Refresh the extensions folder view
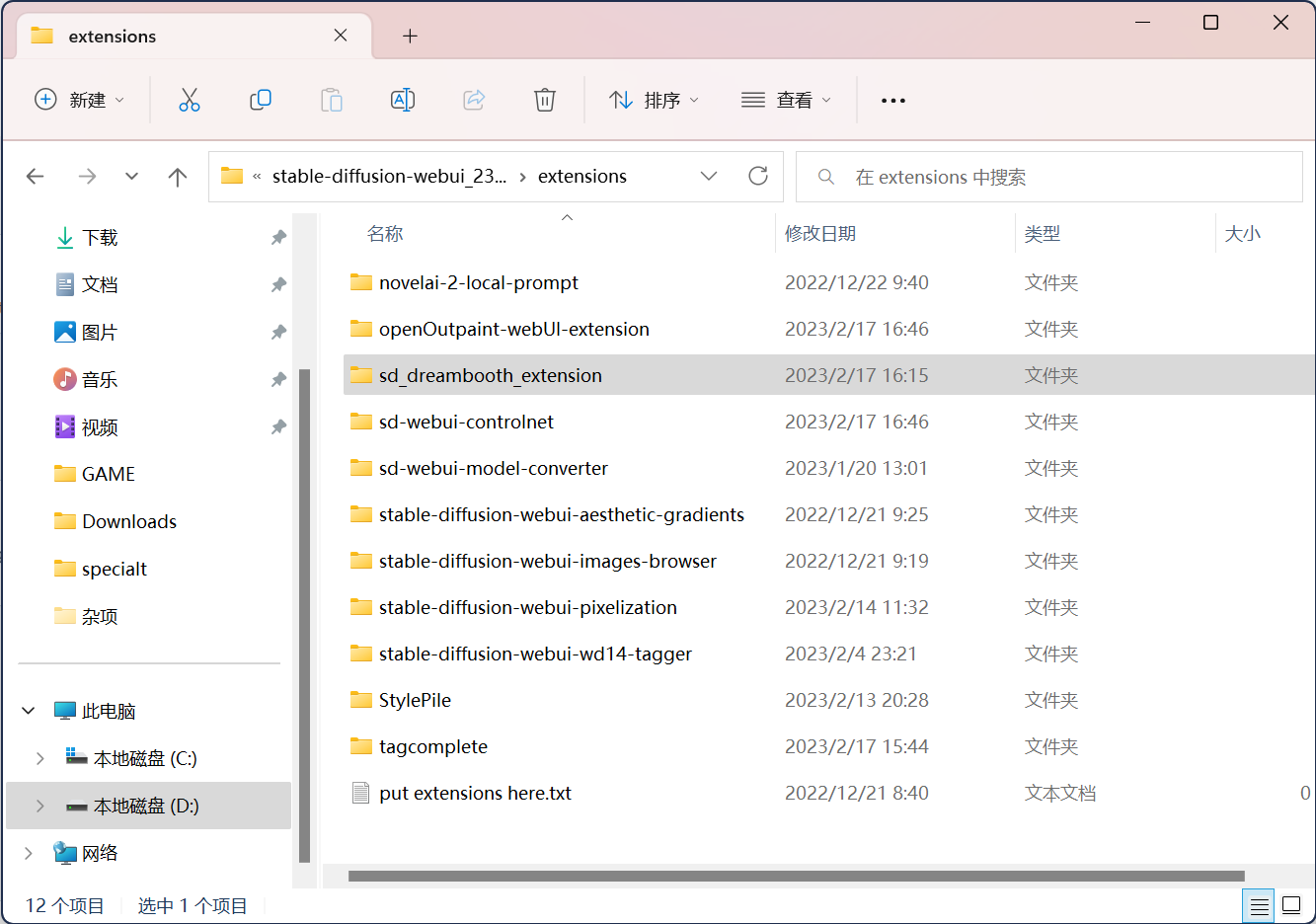 (758, 176)
